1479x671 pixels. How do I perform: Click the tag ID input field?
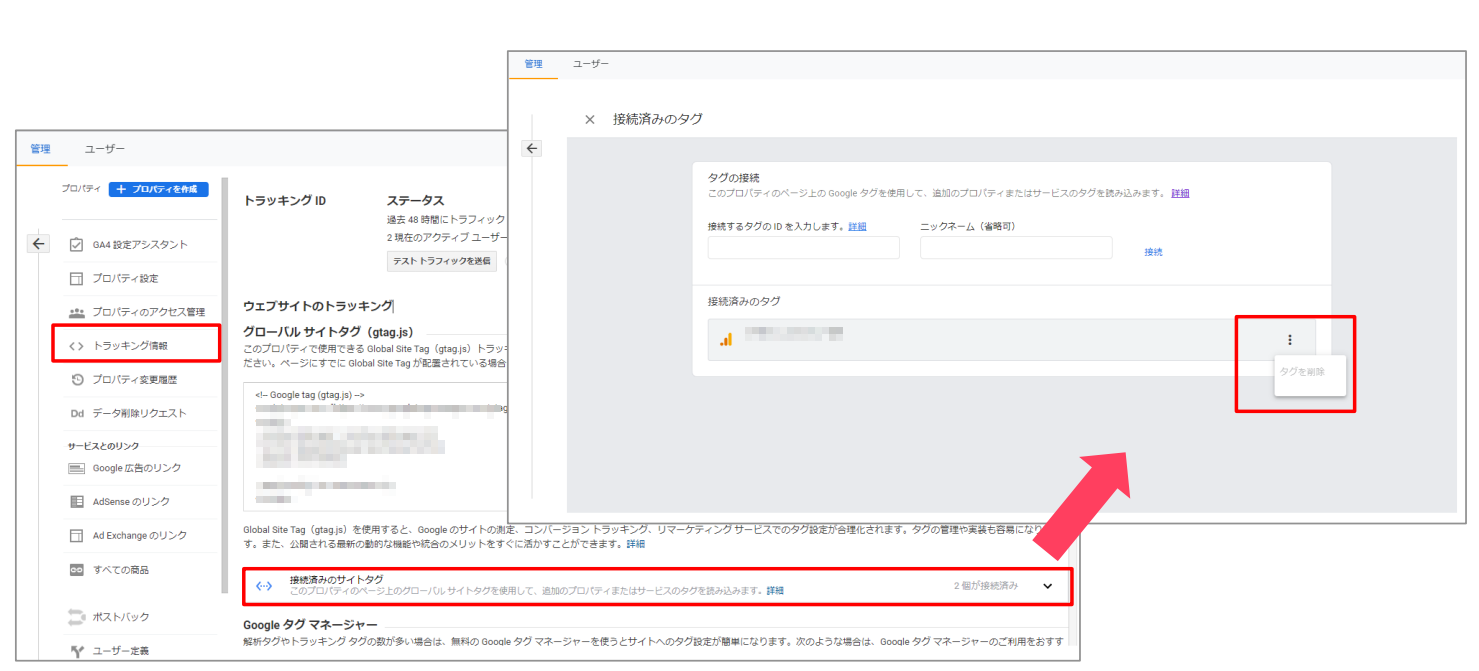click(804, 248)
